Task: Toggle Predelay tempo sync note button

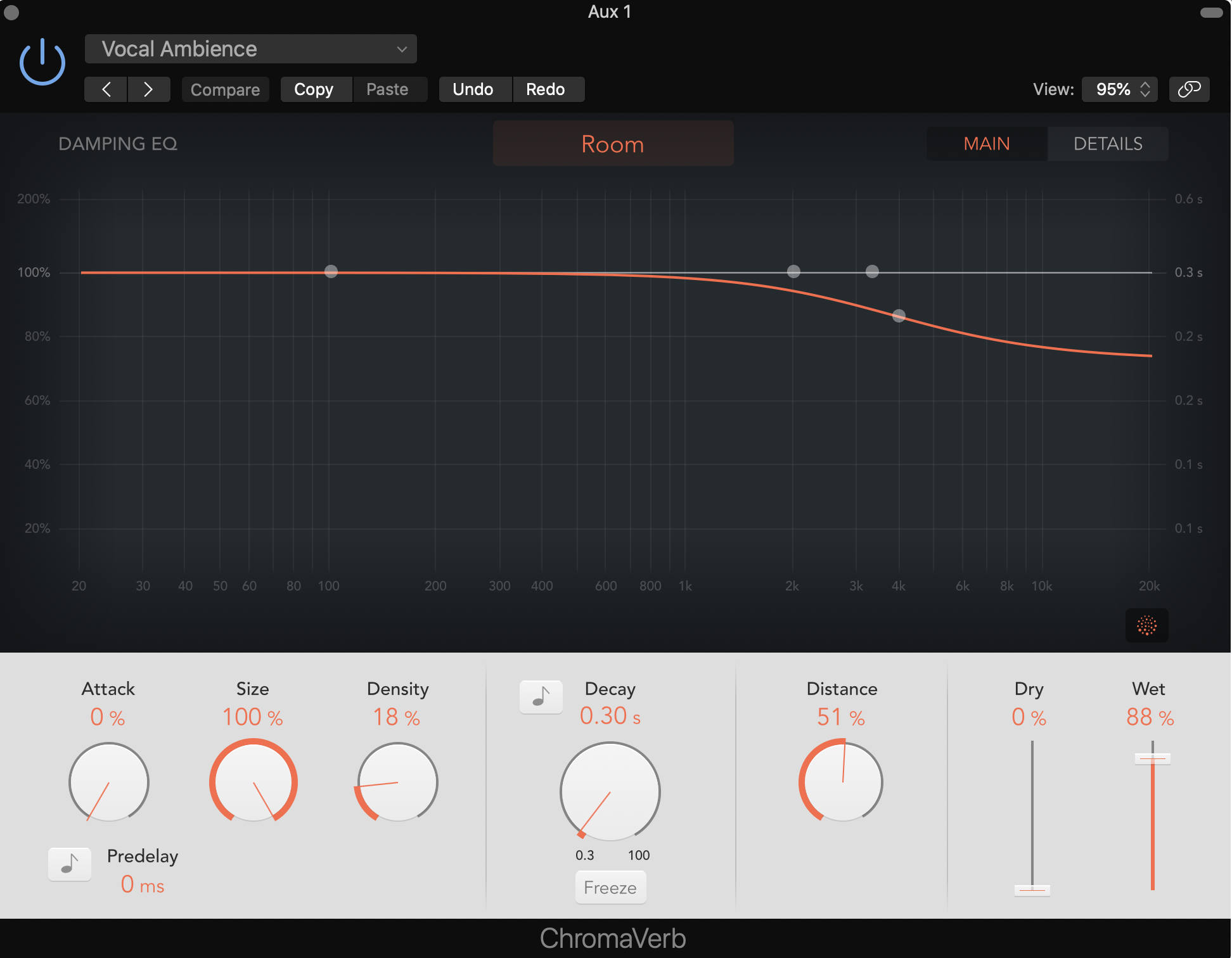Action: (x=70, y=864)
